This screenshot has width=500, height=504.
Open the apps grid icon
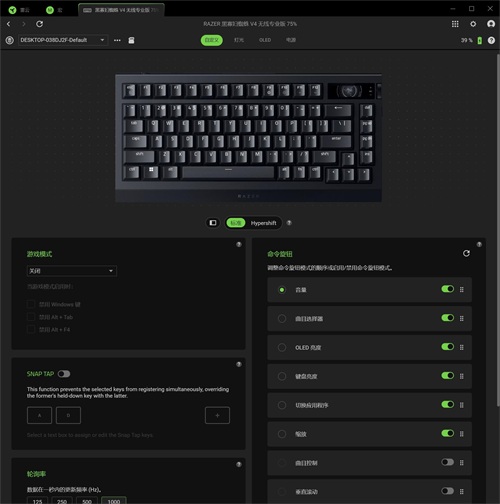coord(455,24)
